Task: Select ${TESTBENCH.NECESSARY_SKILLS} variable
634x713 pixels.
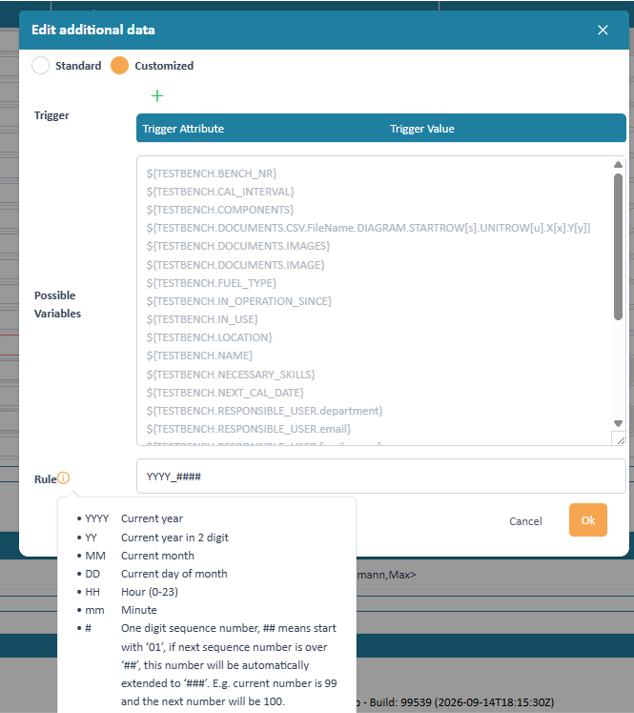Action: (231, 374)
